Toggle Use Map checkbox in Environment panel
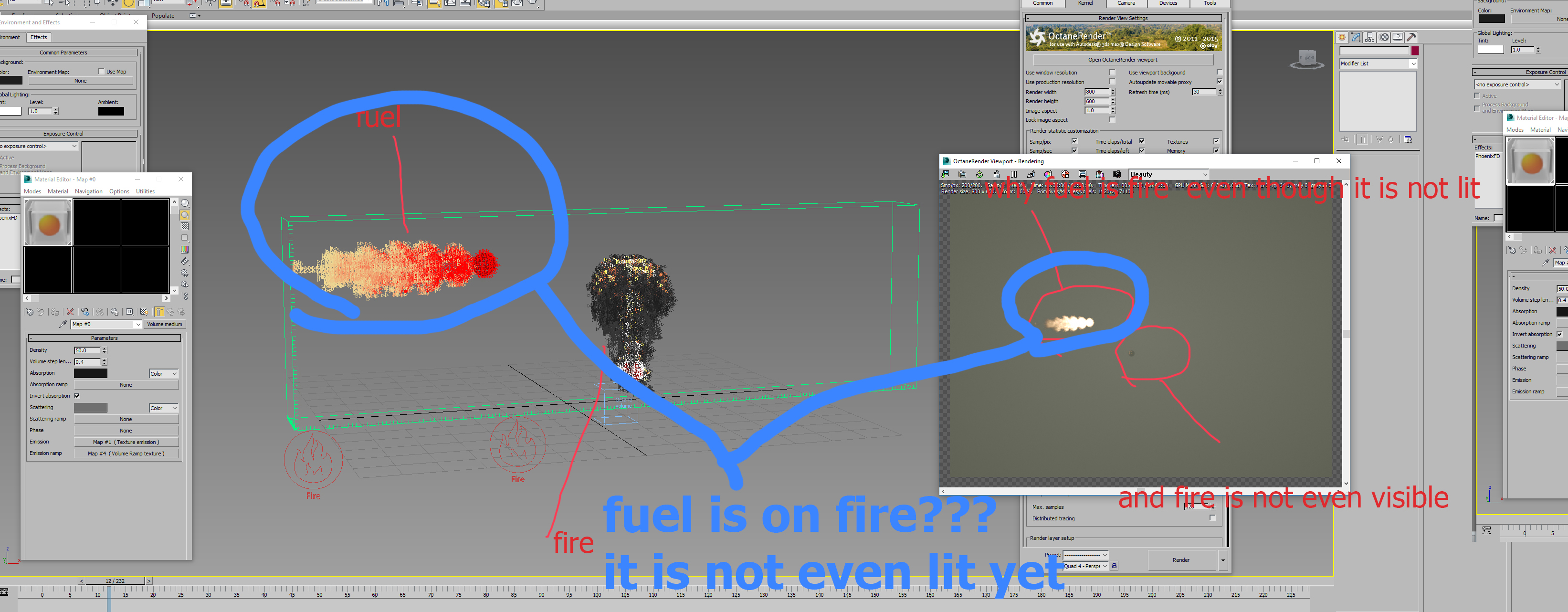 (102, 71)
